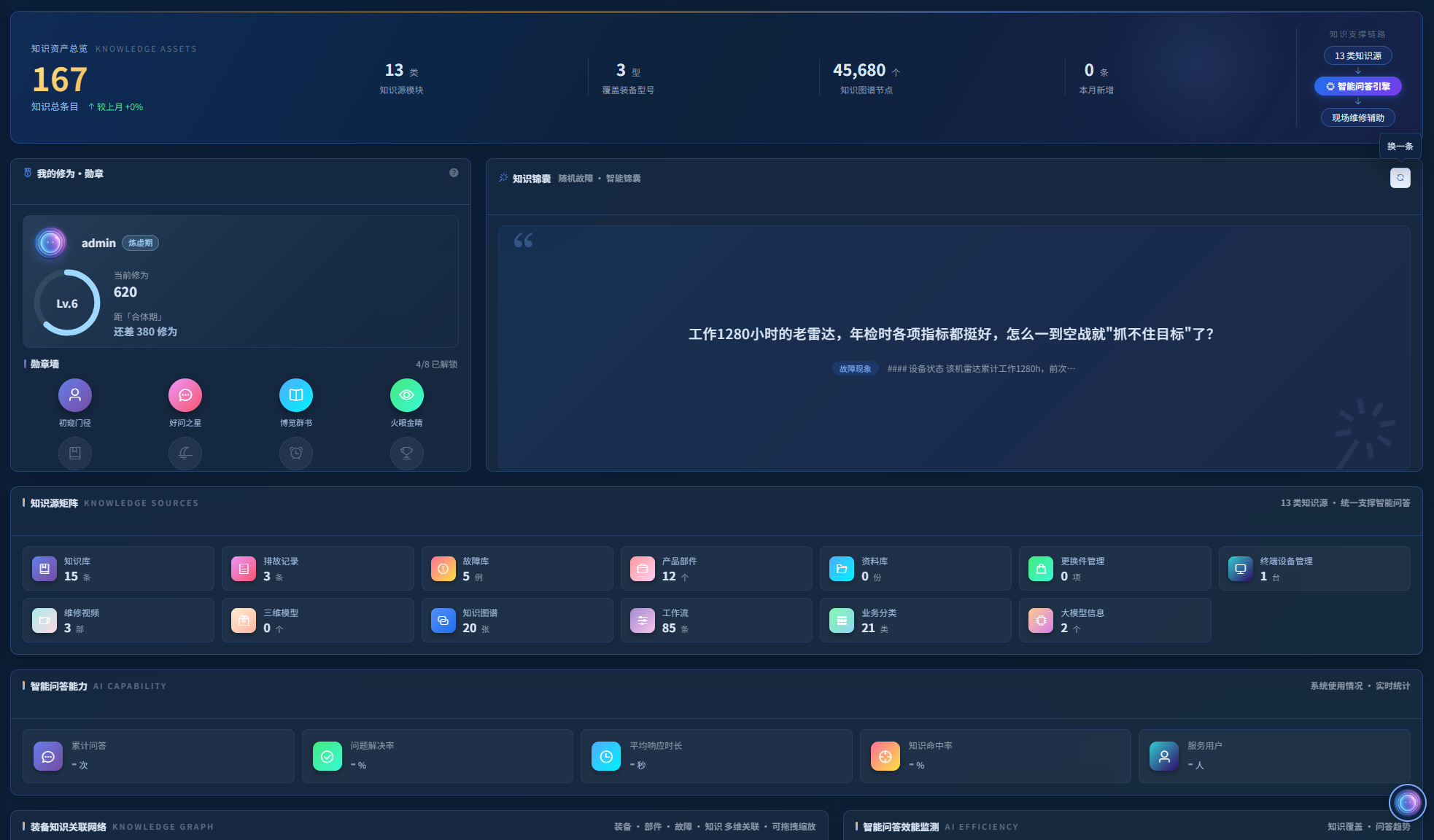Screen dimensions: 1434x840
Task: Open the 三维模型 icon
Action: pos(244,621)
